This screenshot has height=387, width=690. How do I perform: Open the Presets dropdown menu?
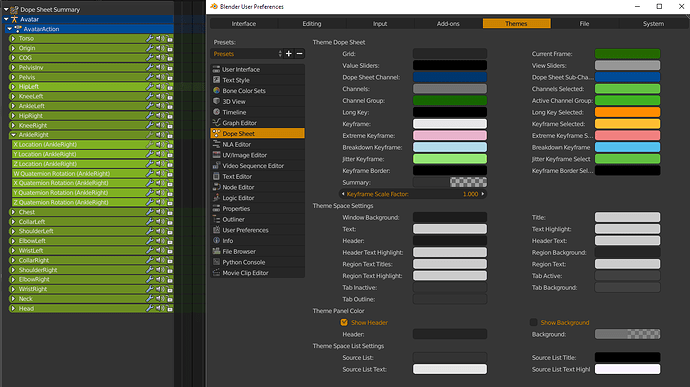(247, 54)
